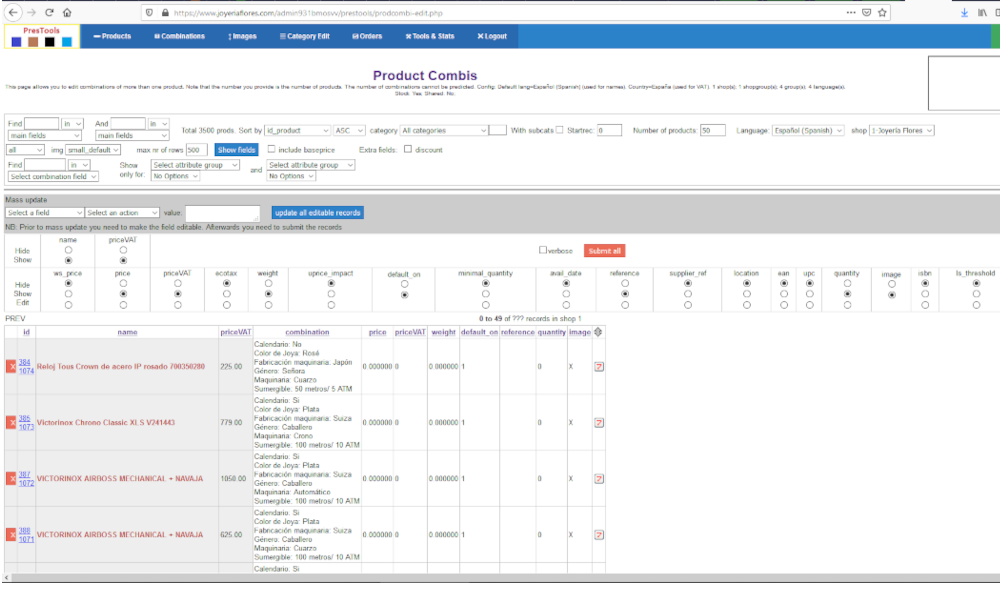Open edit icon for 1050.00 Airboss row

coord(599,479)
